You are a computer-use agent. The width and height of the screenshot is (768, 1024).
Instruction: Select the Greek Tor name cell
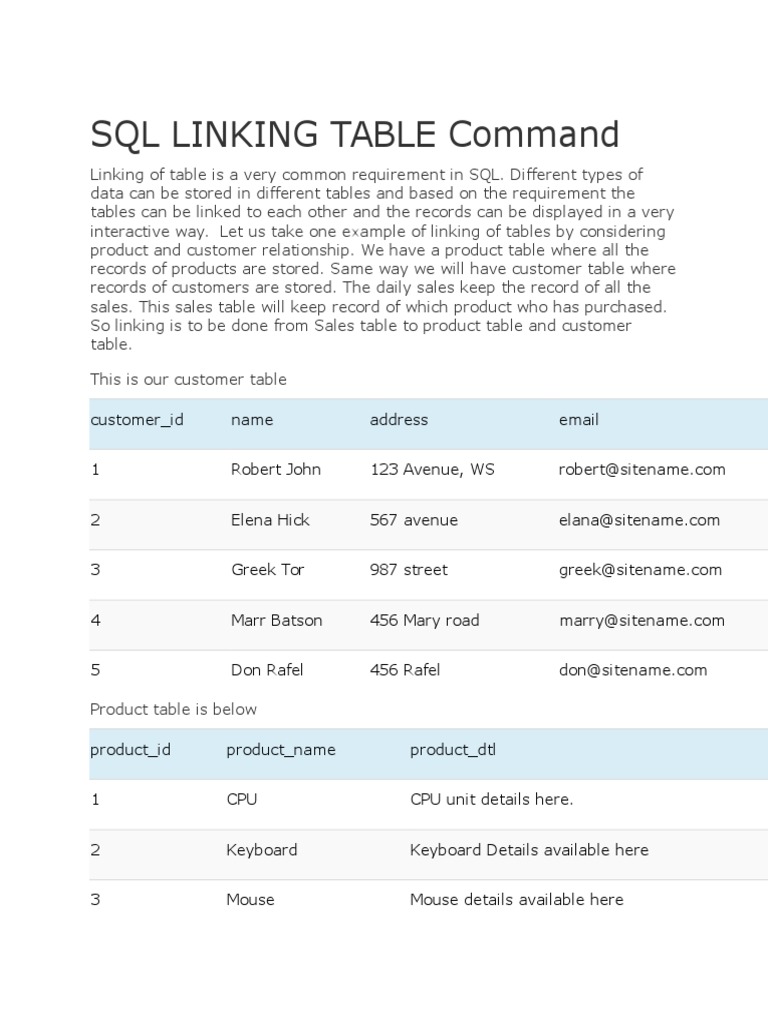(x=268, y=570)
